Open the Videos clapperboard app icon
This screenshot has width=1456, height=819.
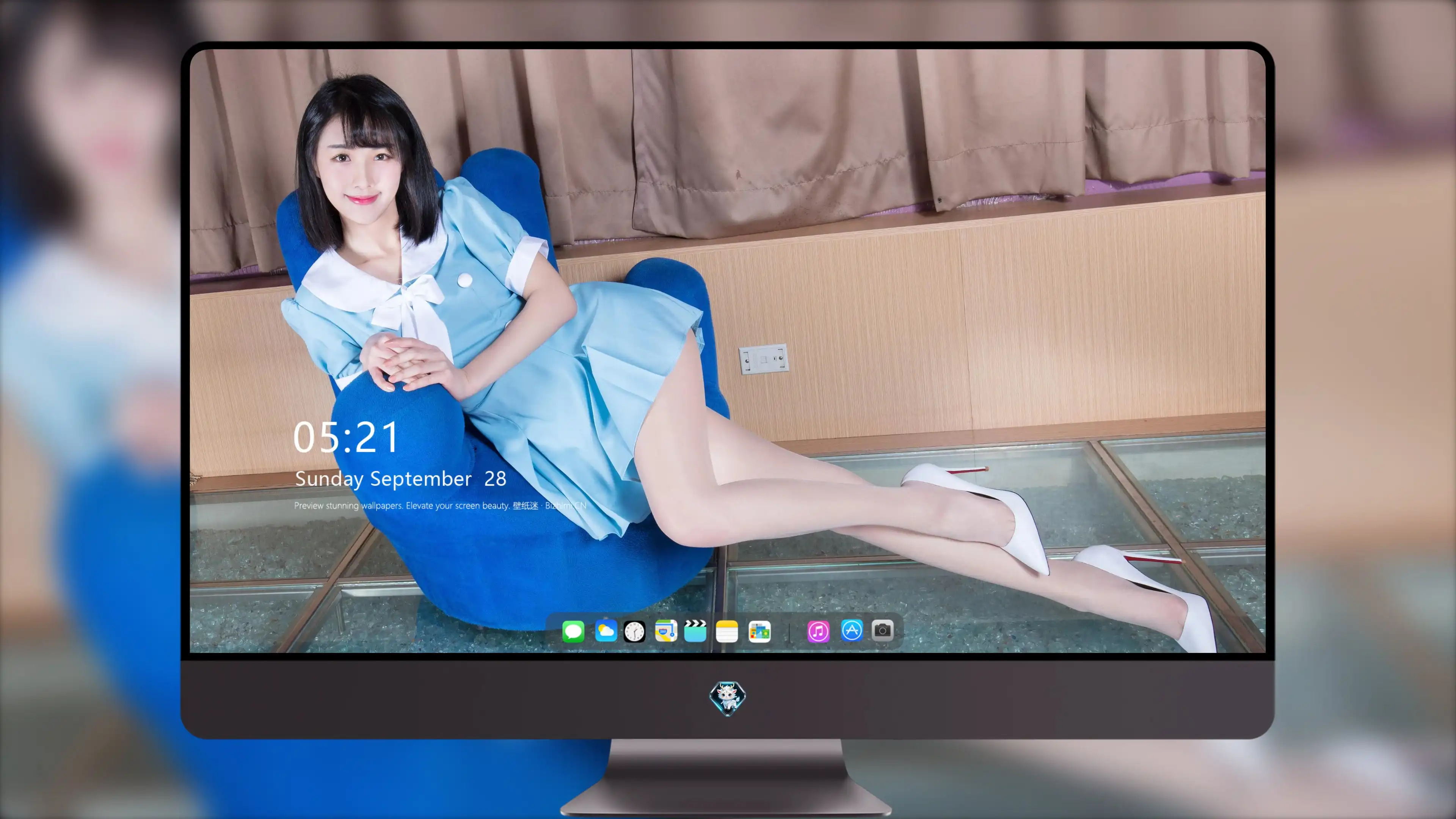(695, 631)
